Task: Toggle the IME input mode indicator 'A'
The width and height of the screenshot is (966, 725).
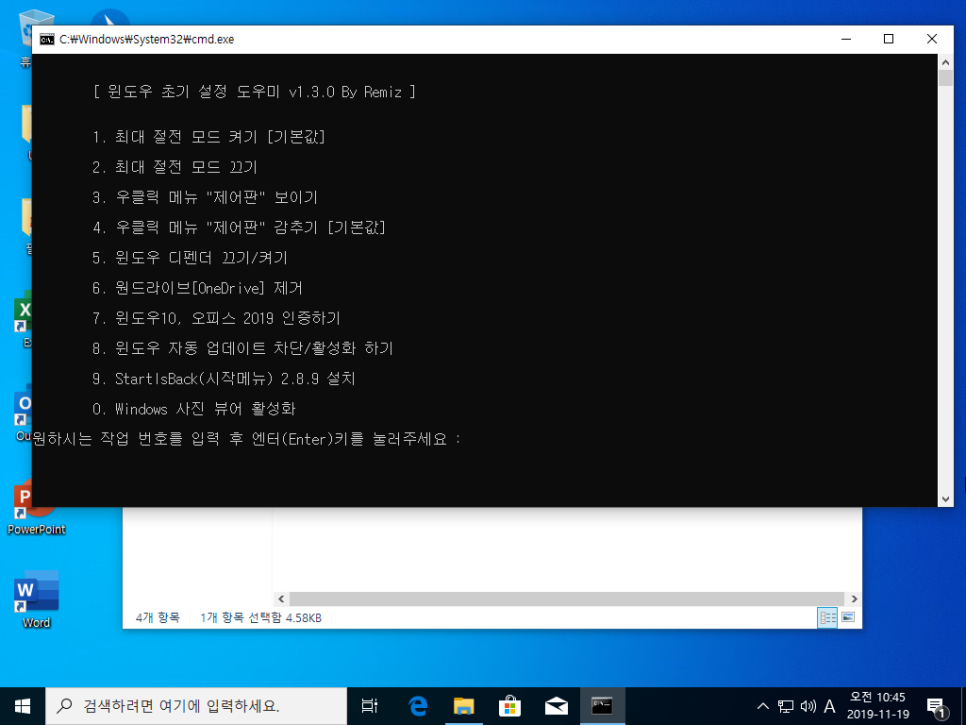Action: [x=830, y=706]
